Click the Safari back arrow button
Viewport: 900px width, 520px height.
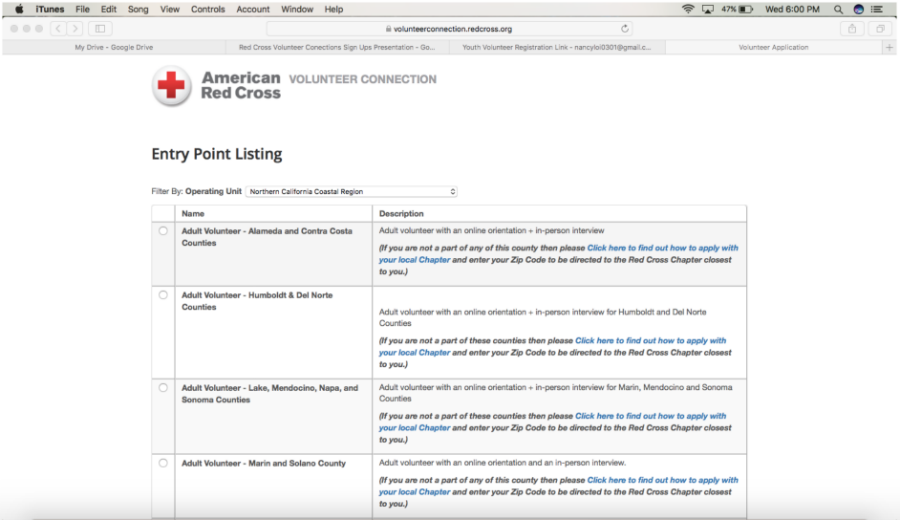click(x=57, y=29)
